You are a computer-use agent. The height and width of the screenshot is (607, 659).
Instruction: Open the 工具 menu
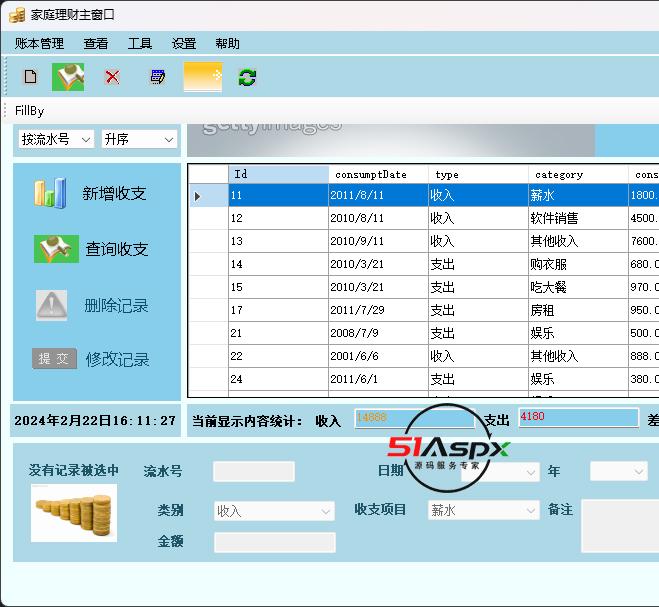click(140, 43)
